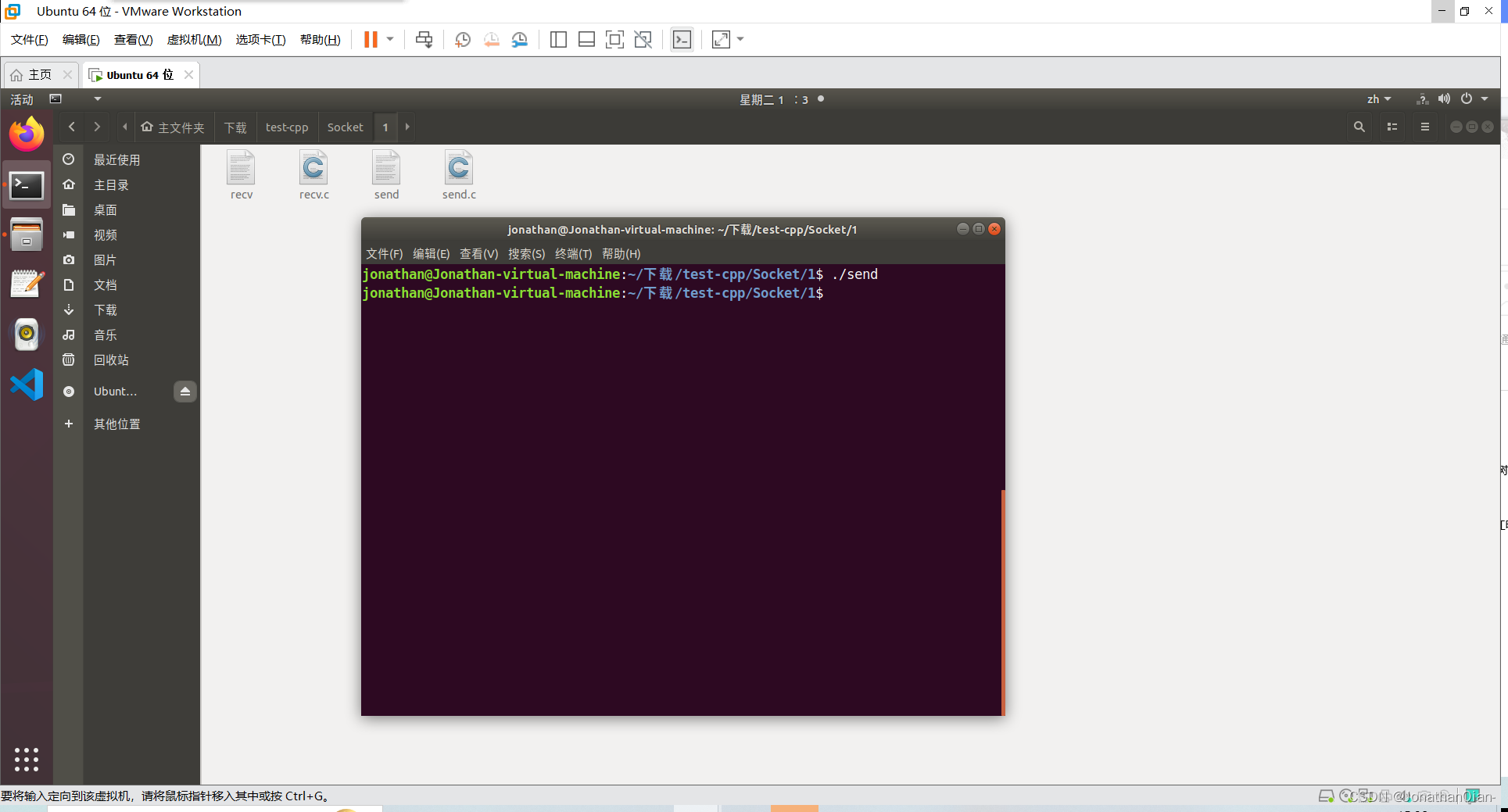Open Visual Studio Code from the dock

point(27,385)
